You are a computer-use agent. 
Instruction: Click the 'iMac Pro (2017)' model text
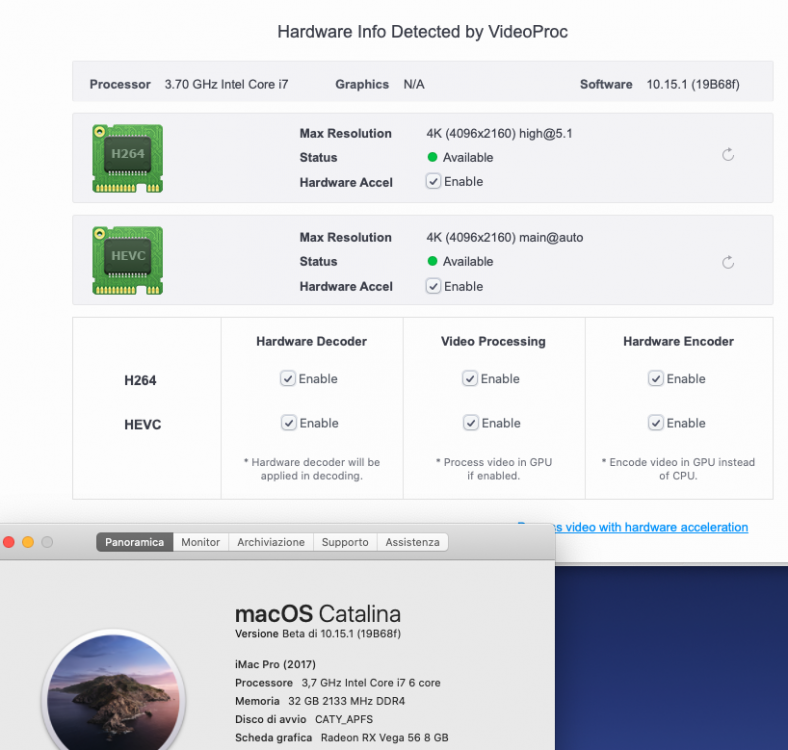click(275, 664)
